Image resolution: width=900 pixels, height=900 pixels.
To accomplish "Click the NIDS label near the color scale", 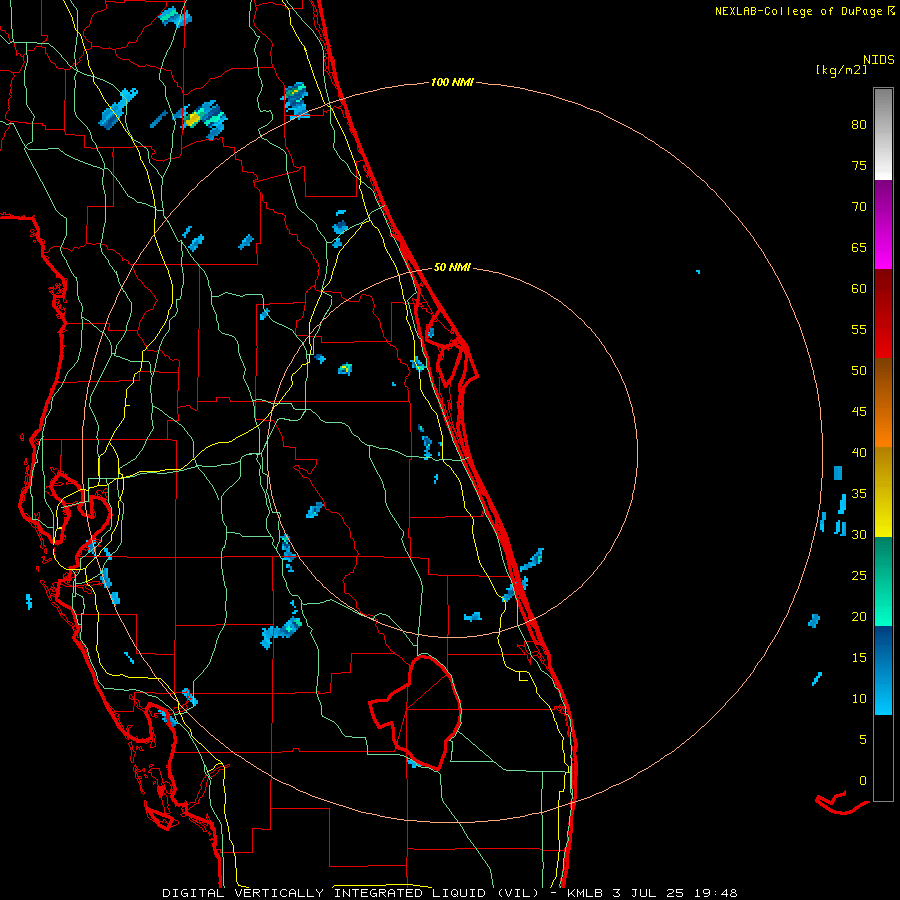I will click(879, 60).
